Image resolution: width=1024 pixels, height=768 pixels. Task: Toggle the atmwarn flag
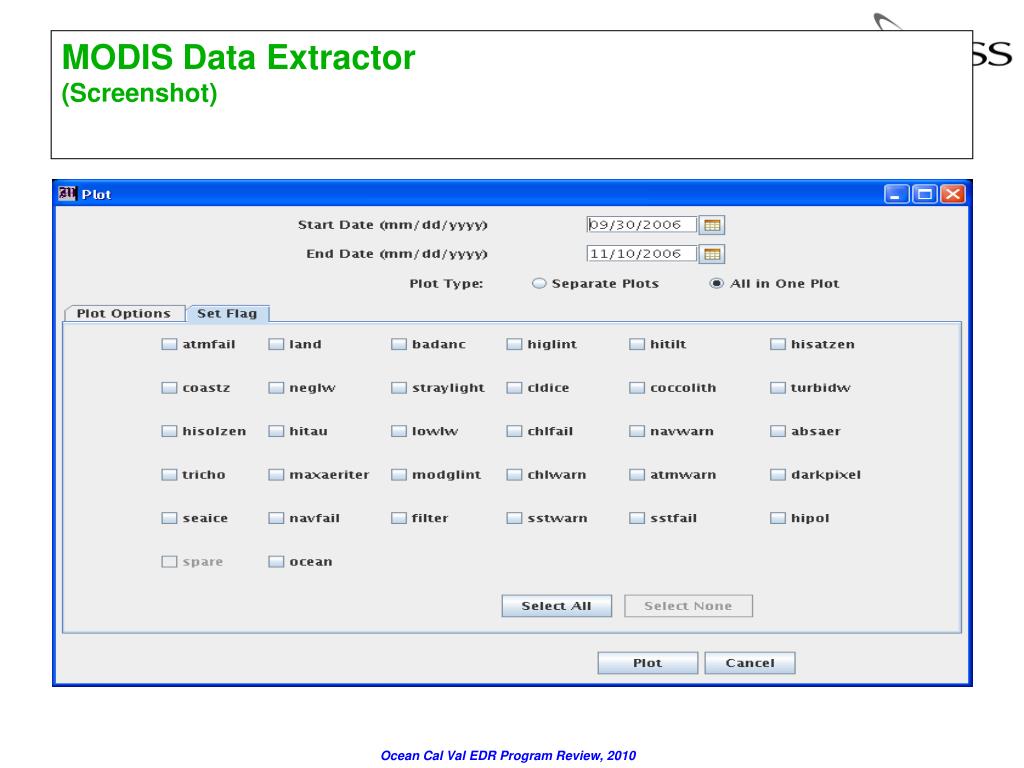coord(637,475)
